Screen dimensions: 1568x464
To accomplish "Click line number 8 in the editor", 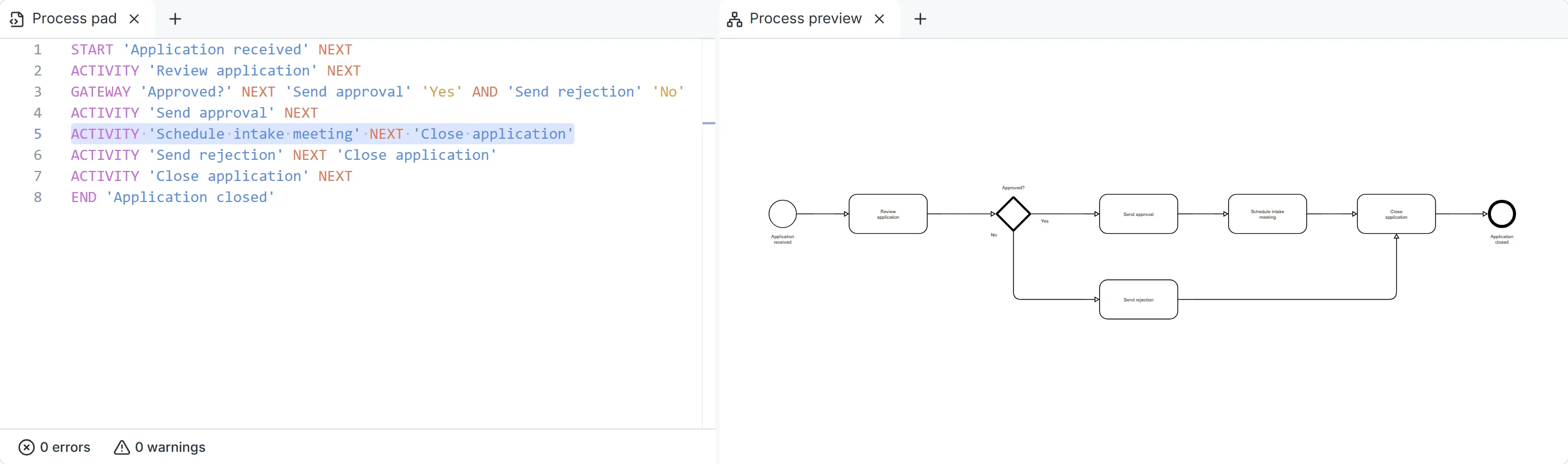I will point(38,197).
